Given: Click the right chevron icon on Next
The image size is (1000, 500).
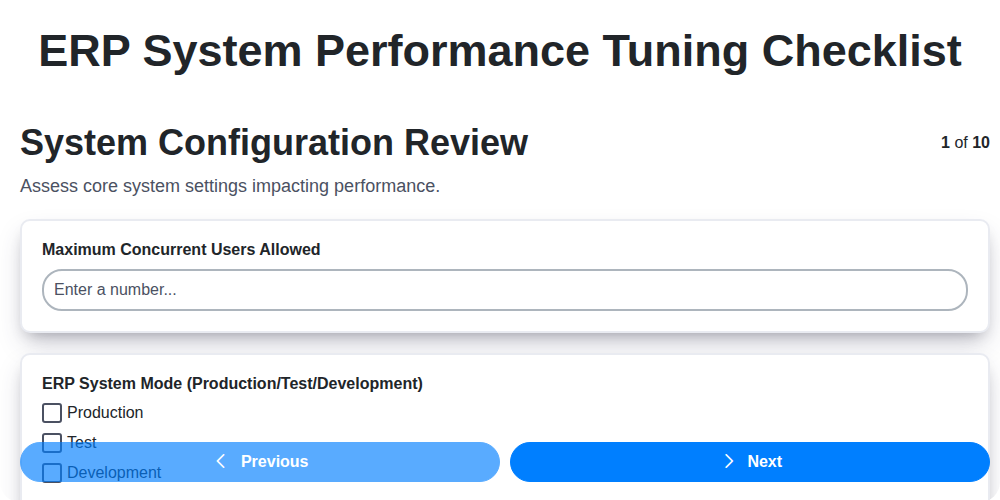Looking at the screenshot, I should pyautogui.click(x=729, y=461).
